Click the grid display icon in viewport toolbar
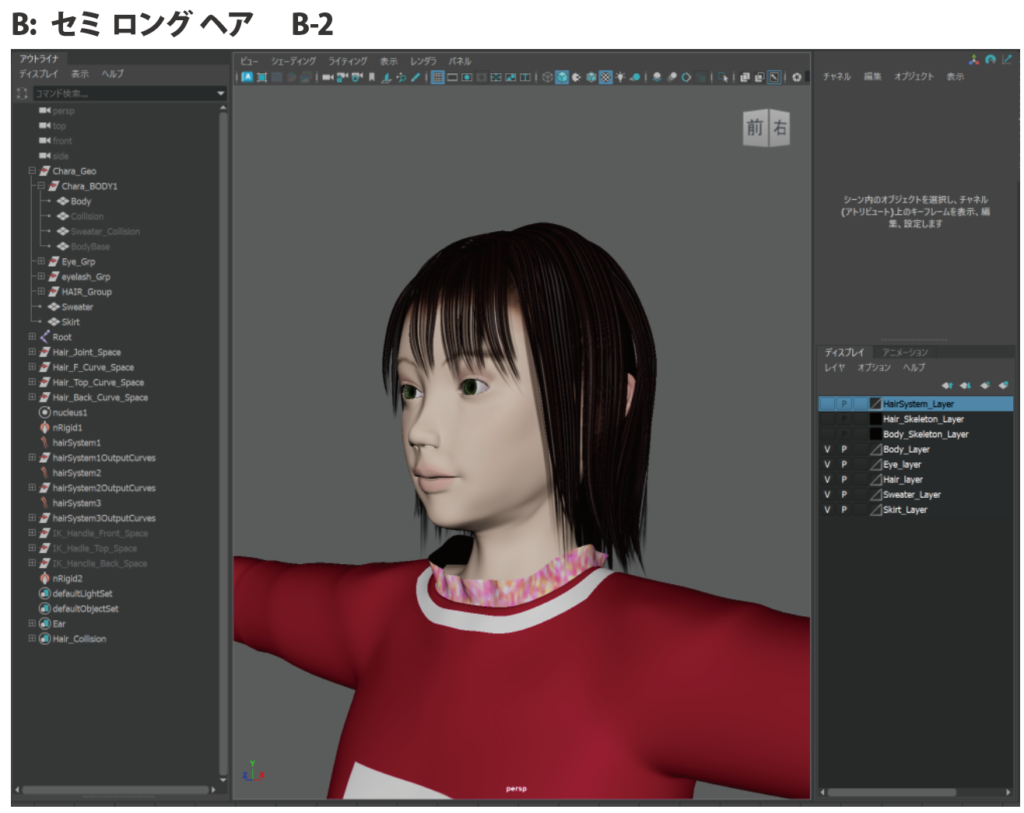1024x813 pixels. pyautogui.click(x=438, y=77)
